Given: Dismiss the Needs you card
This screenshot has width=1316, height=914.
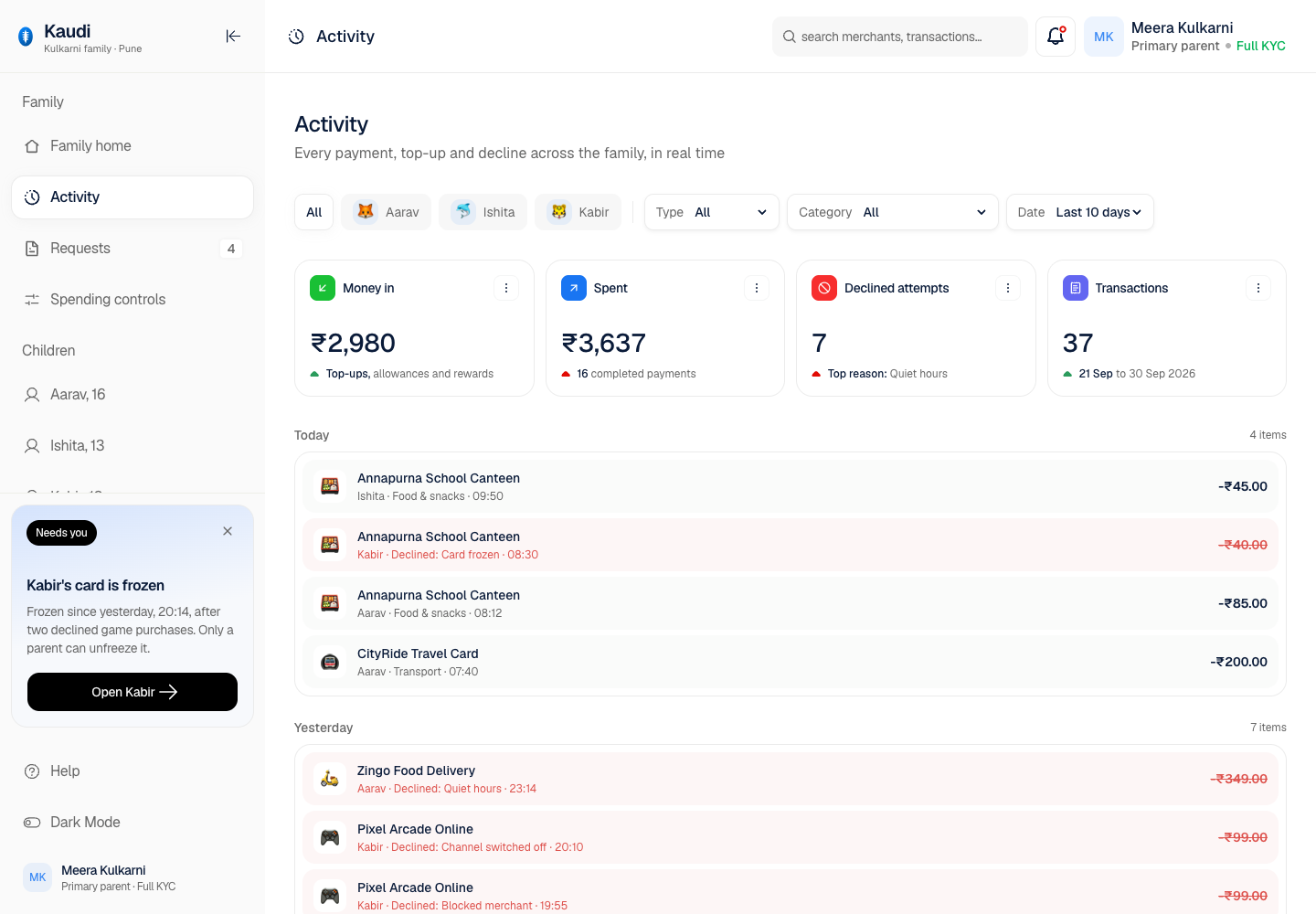Looking at the screenshot, I should (x=228, y=531).
